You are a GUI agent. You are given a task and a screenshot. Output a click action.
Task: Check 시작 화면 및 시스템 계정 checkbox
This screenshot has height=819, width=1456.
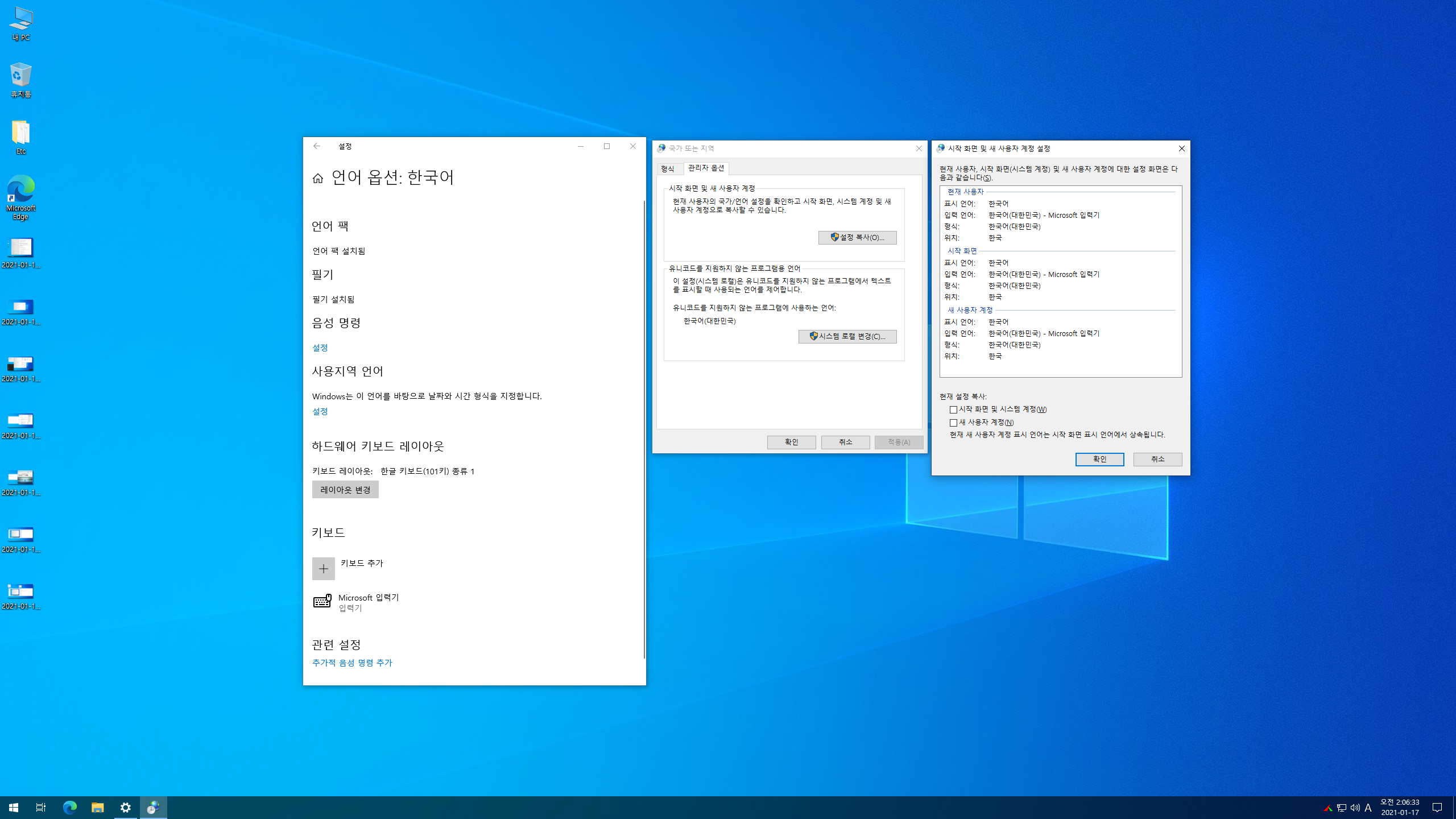point(953,409)
